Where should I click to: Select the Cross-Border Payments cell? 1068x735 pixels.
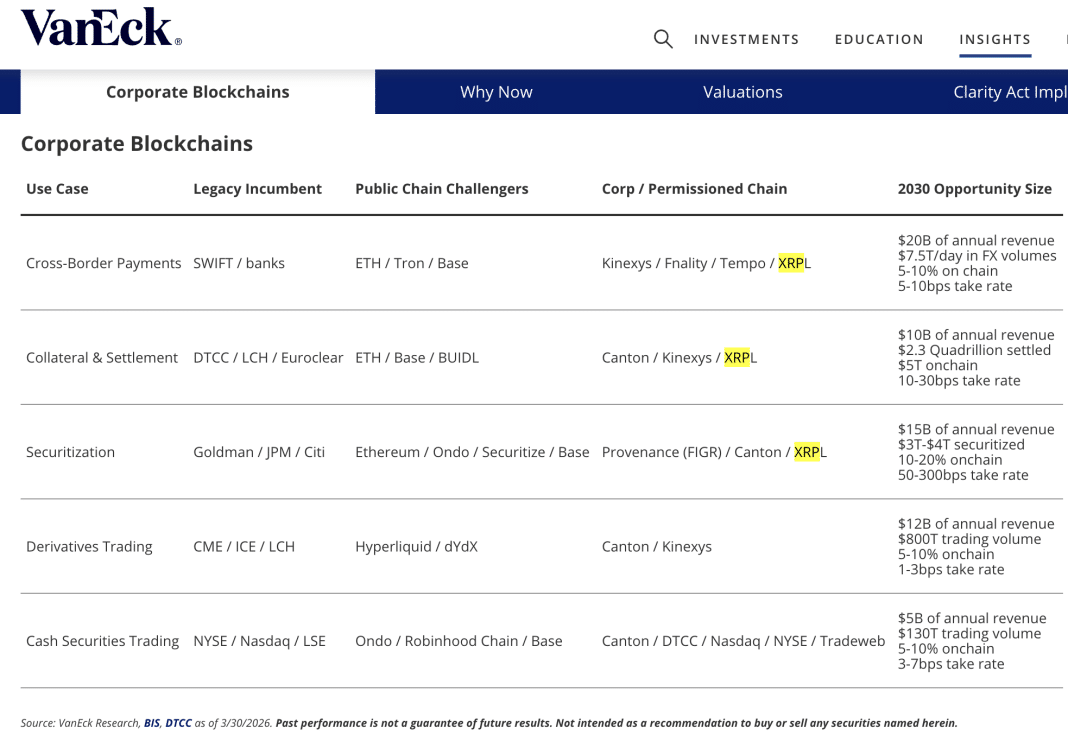pyautogui.click(x=104, y=263)
